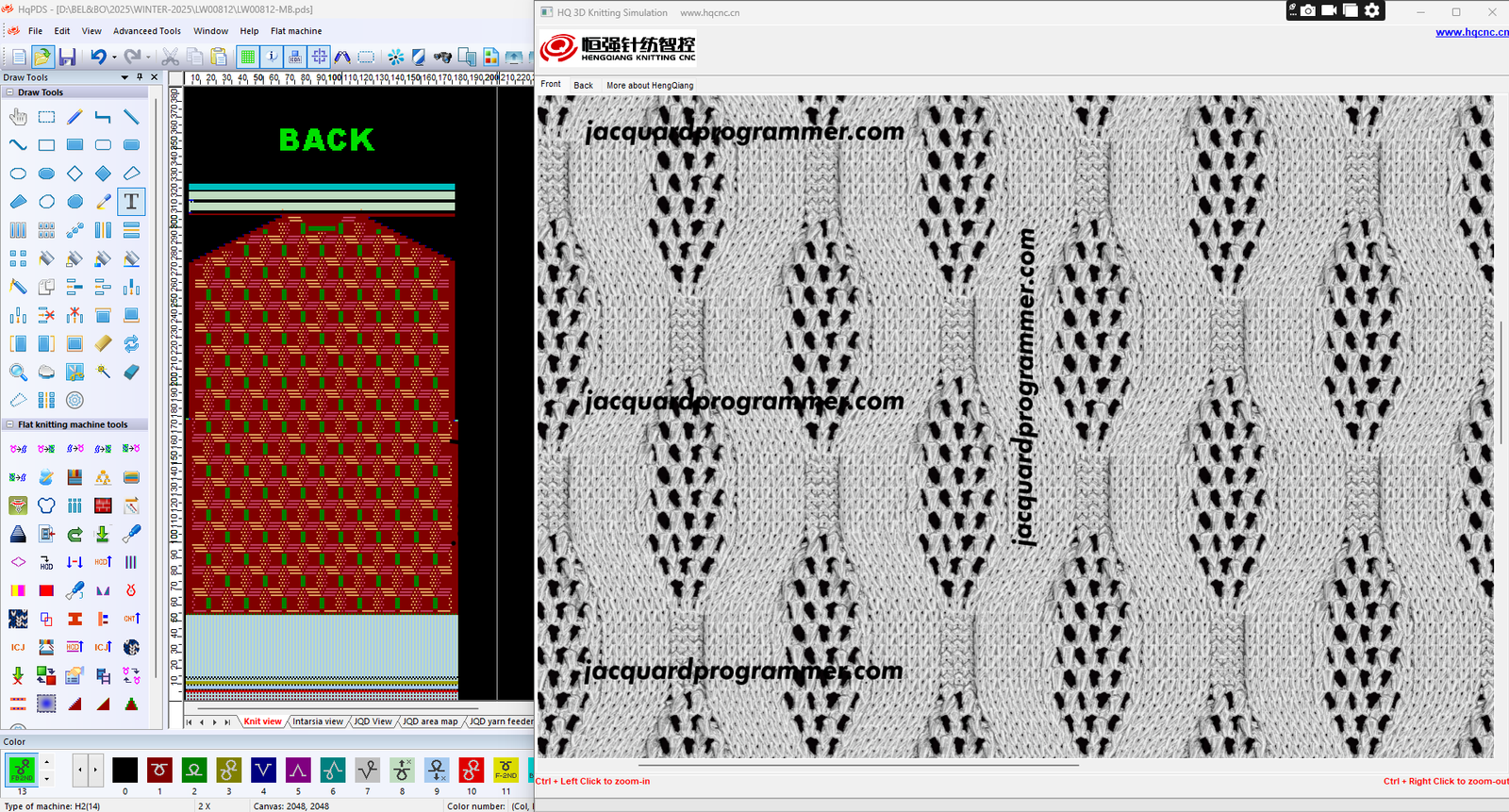This screenshot has width=1509, height=812.
Task: Toggle the info display toolbar button
Action: point(272,58)
